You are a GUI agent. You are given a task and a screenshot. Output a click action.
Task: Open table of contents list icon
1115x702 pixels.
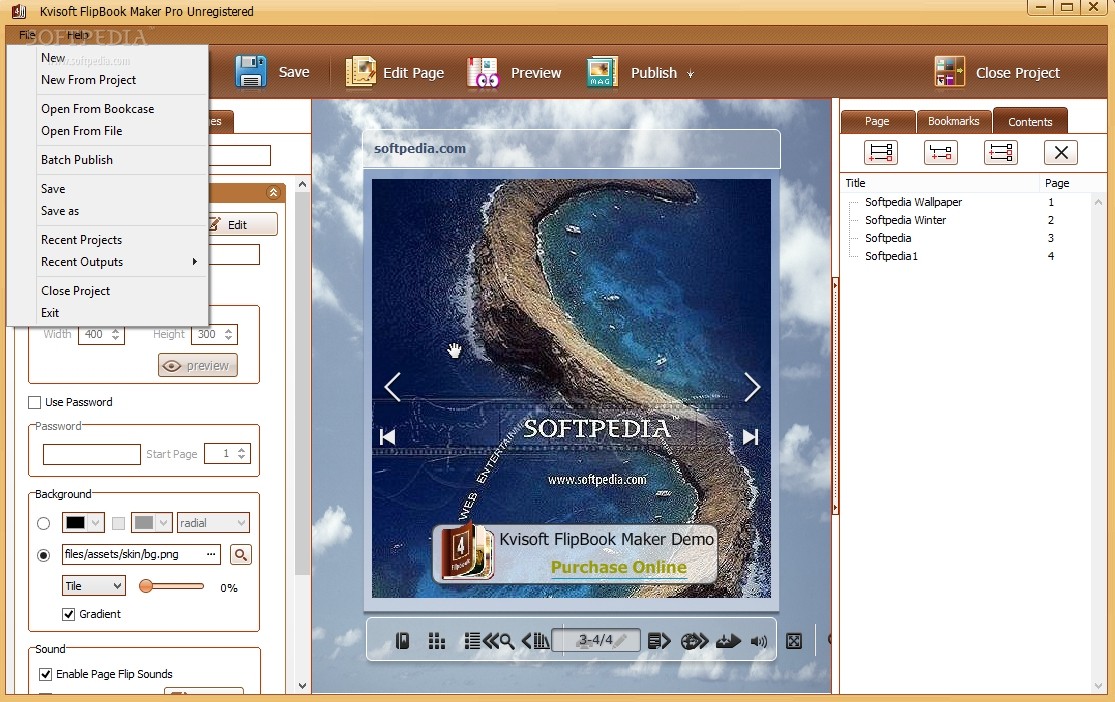(471, 641)
